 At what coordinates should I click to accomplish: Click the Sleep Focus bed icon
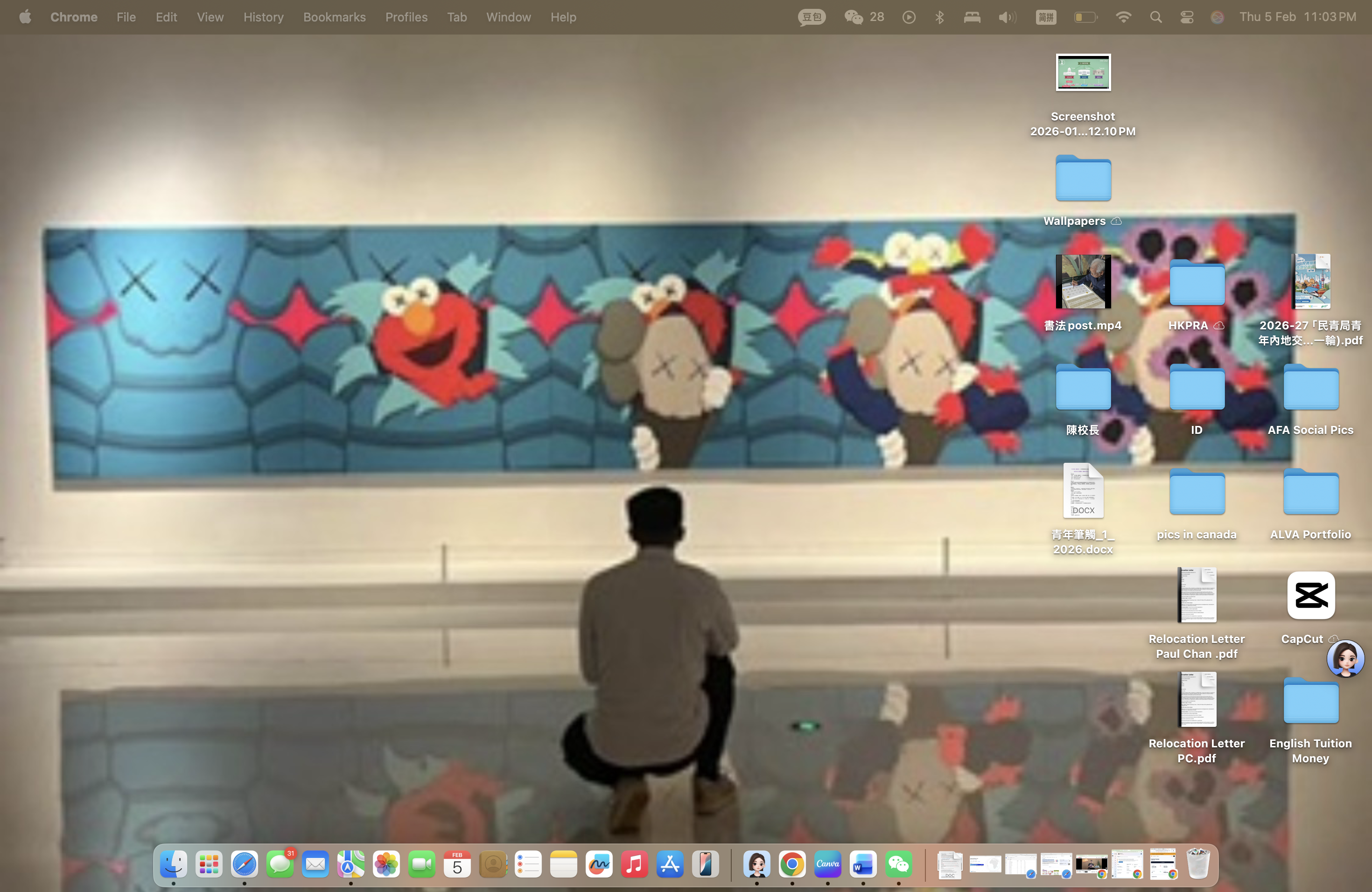pos(972,17)
